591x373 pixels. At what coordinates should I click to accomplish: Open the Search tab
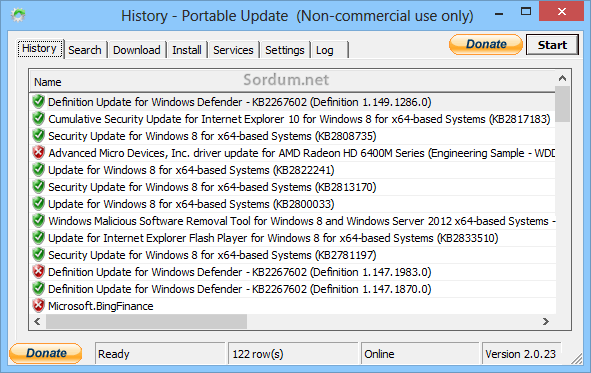point(85,50)
